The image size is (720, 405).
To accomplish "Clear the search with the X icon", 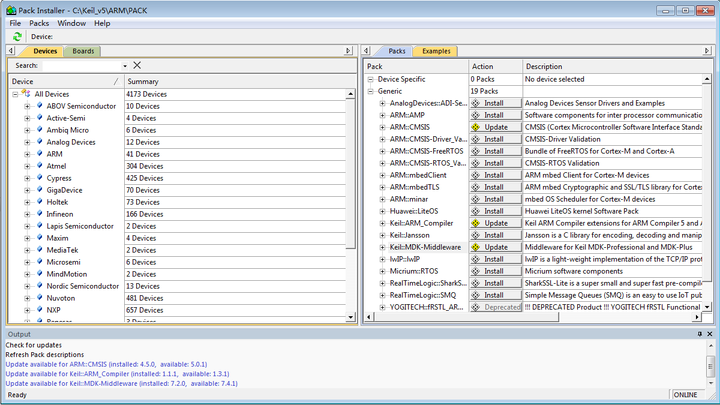I will [137, 65].
